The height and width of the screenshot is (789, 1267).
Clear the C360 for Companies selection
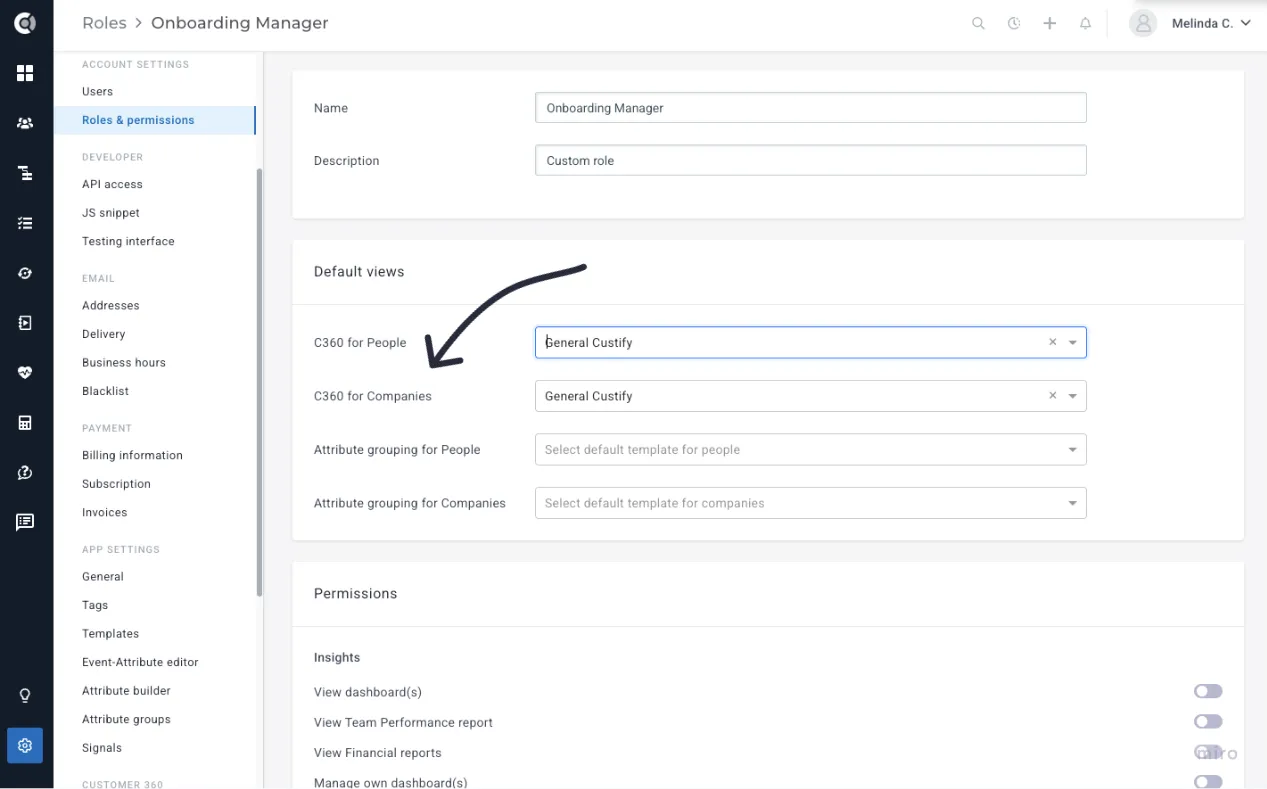coord(1052,396)
